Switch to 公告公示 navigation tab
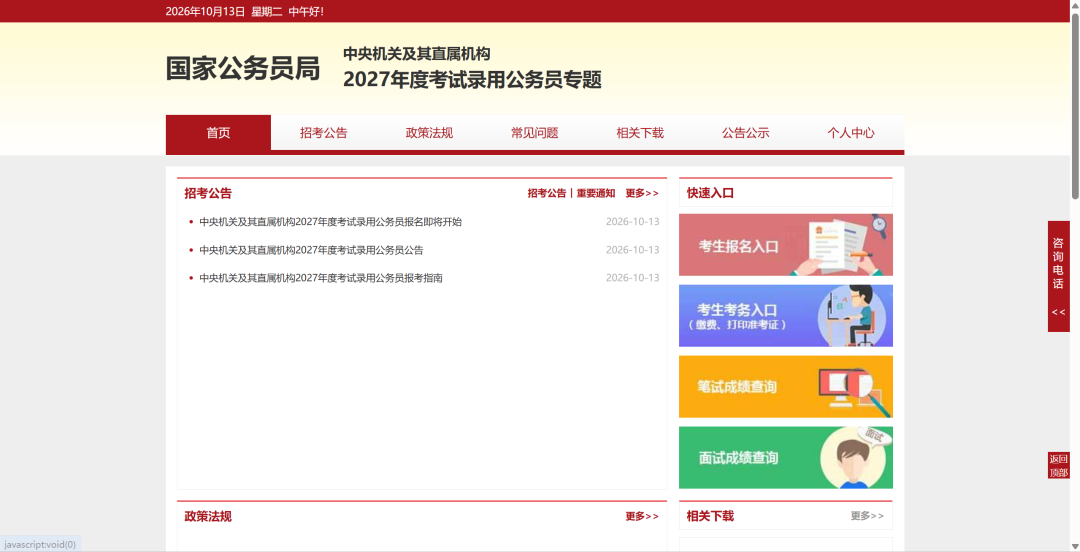The height and width of the screenshot is (552, 1080). pos(745,133)
